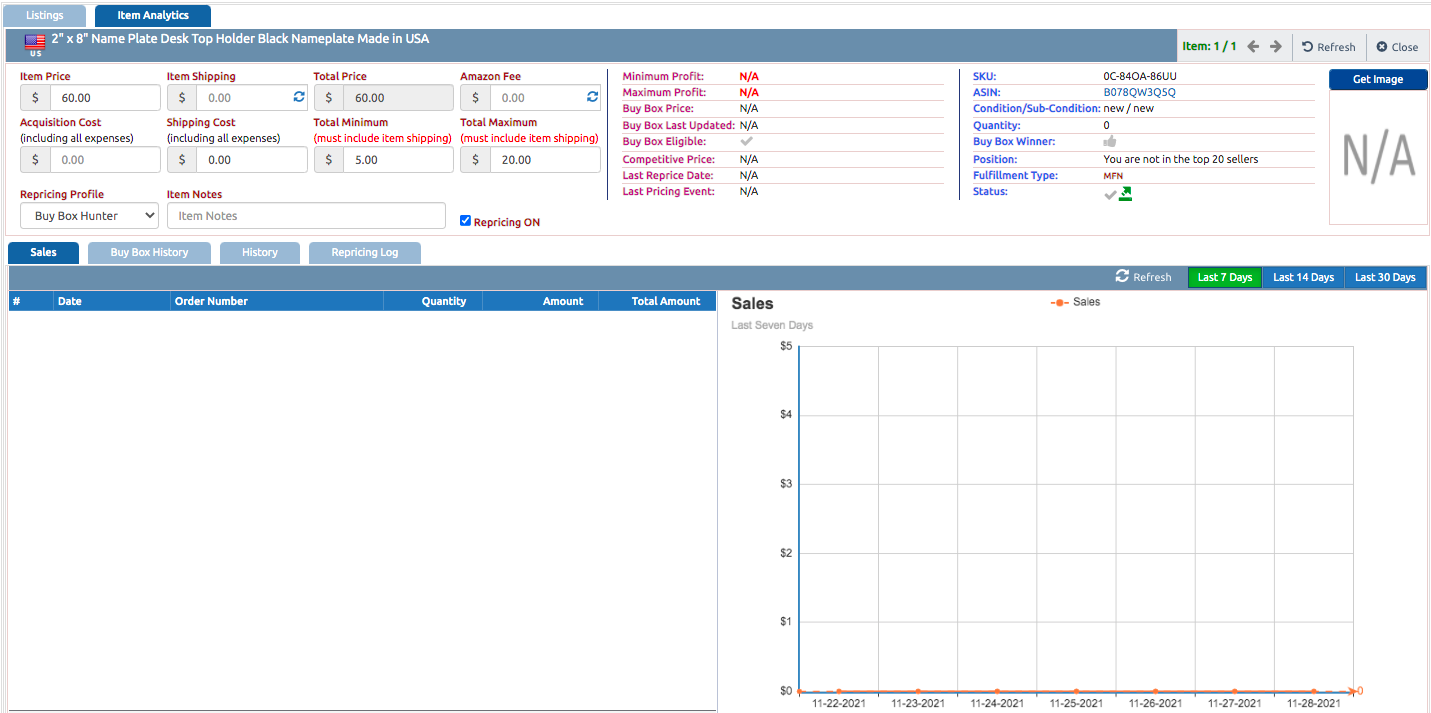Go to the previous item arrow

click(1253, 47)
